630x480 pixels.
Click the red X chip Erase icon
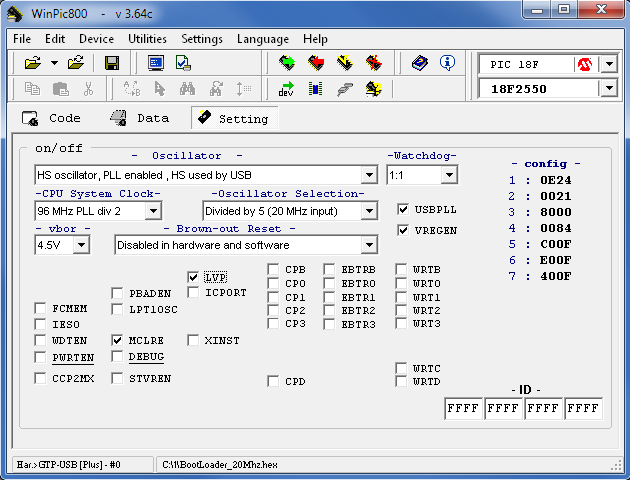coord(374,63)
